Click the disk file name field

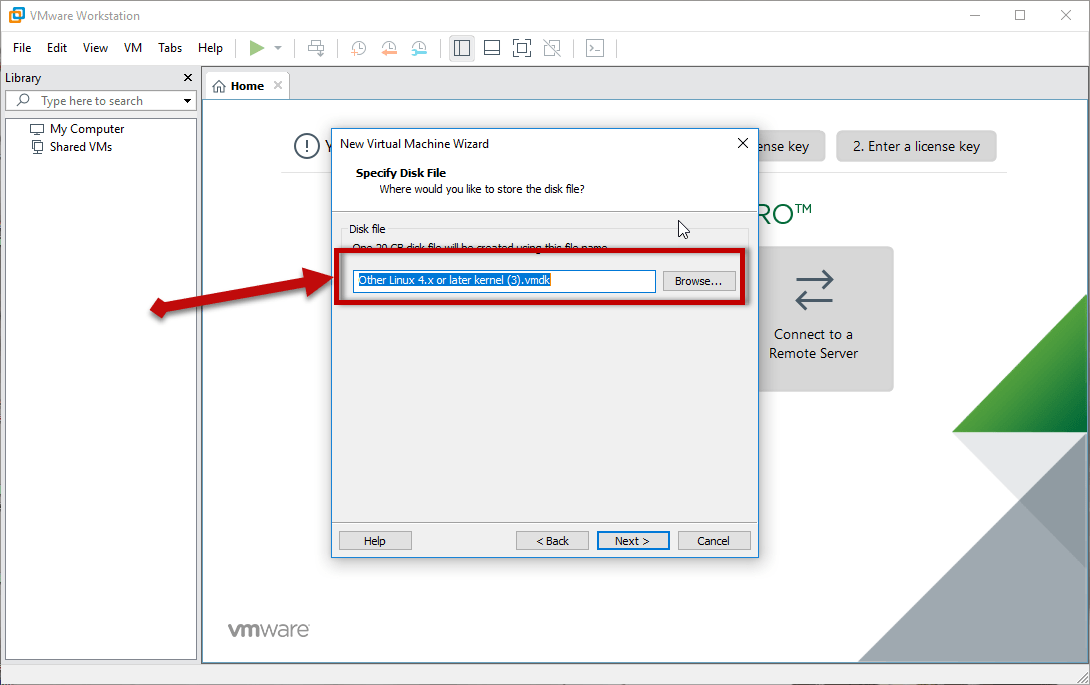pyautogui.click(x=505, y=281)
